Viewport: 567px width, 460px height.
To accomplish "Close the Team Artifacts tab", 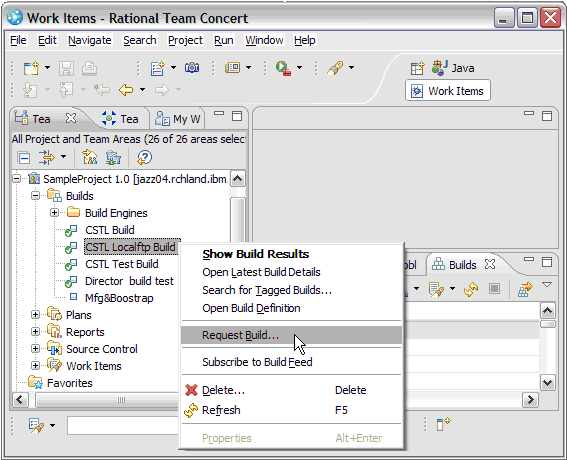I will coord(71,118).
